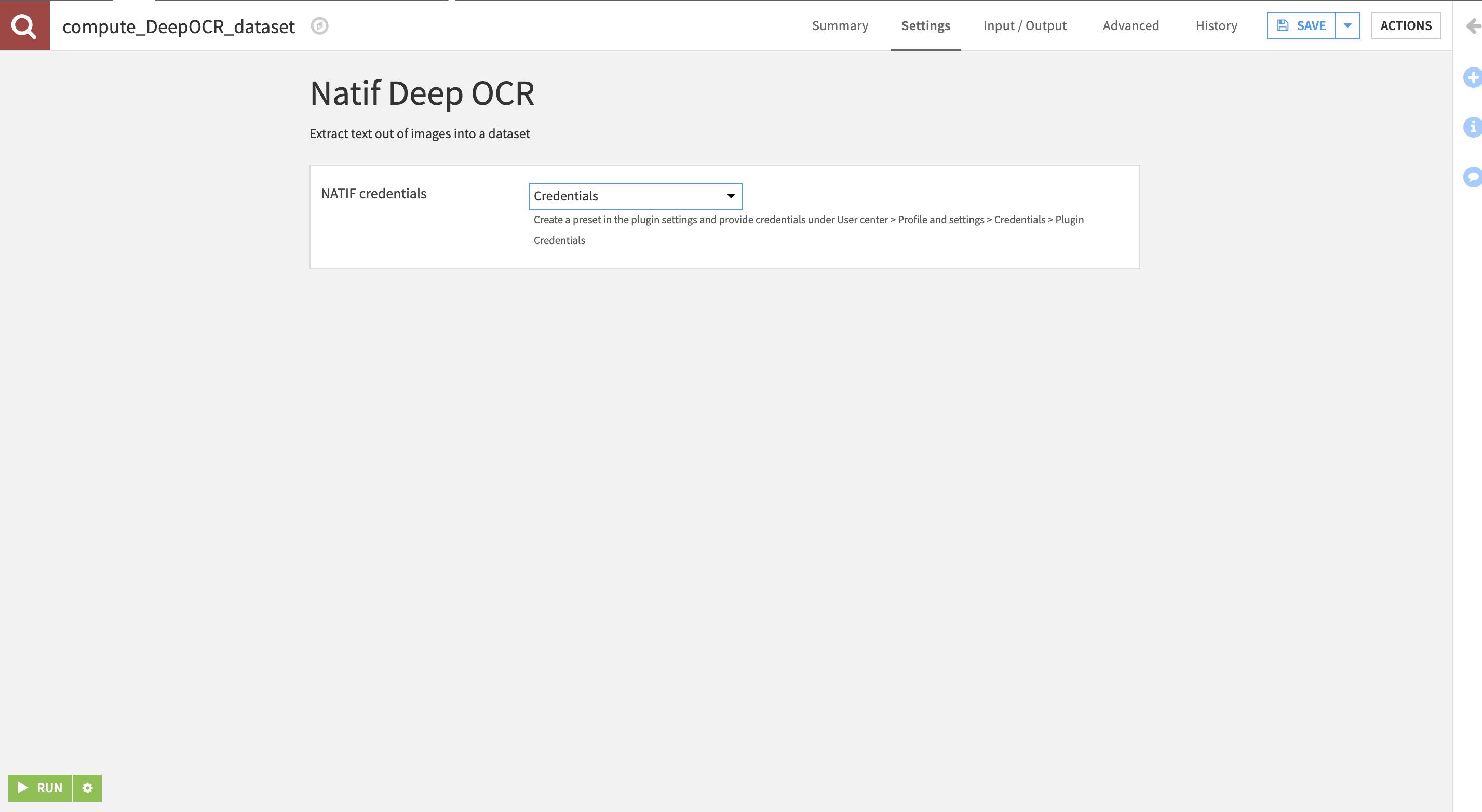Click the compute_DeepOCR_dataset recipe name
This screenshot has width=1482, height=812.
(x=178, y=26)
